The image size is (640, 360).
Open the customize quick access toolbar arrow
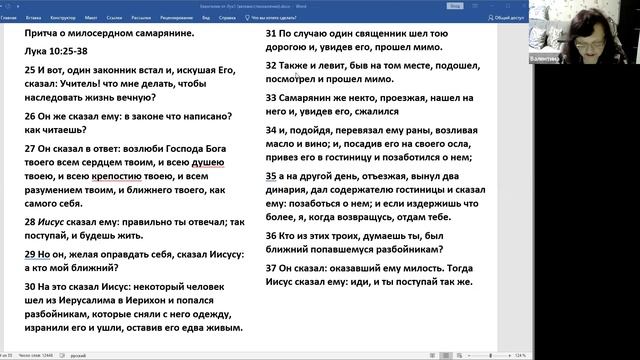tap(18, 7)
